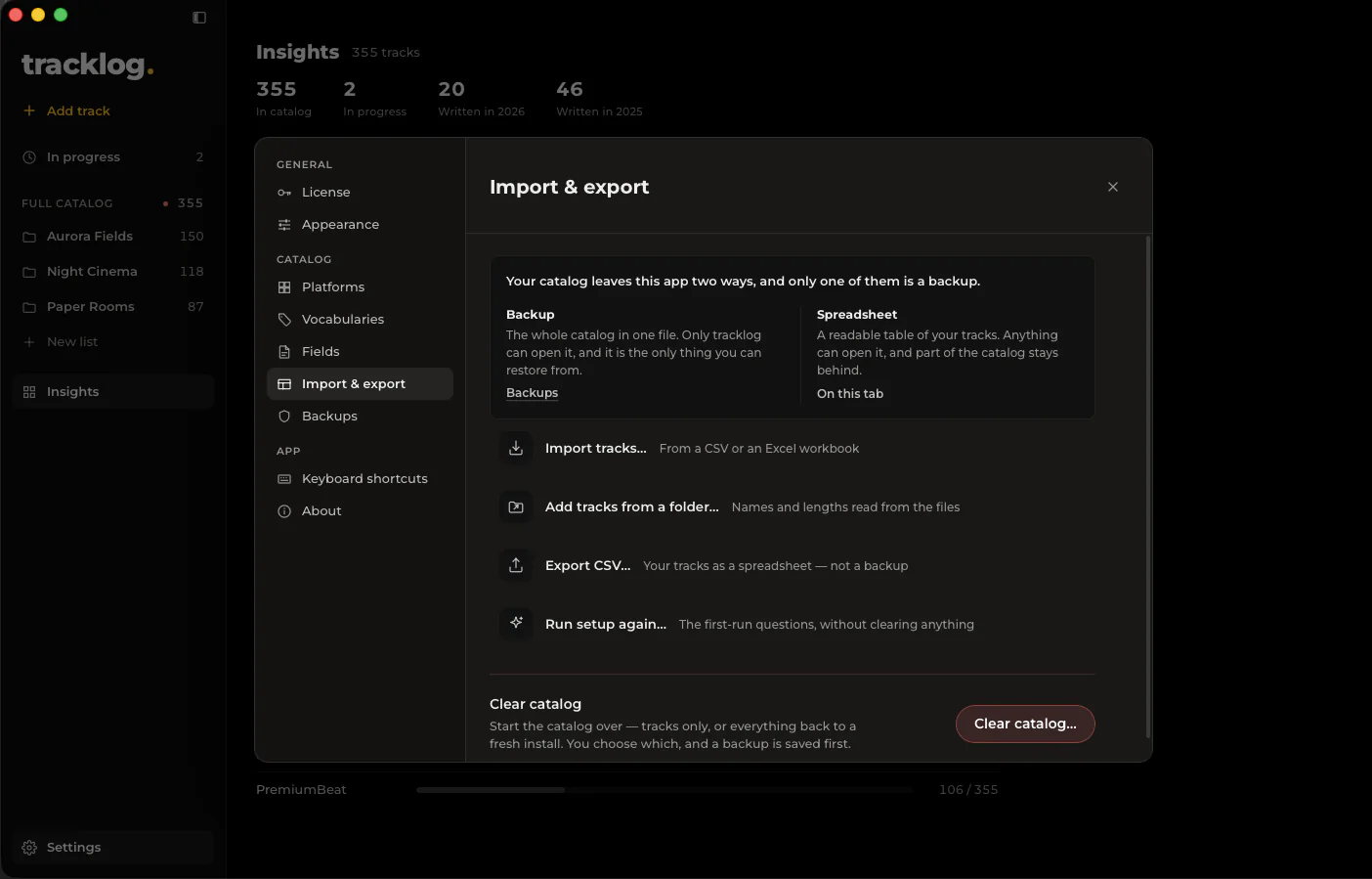
Task: Follow the Backups link in info card
Action: click(x=532, y=393)
